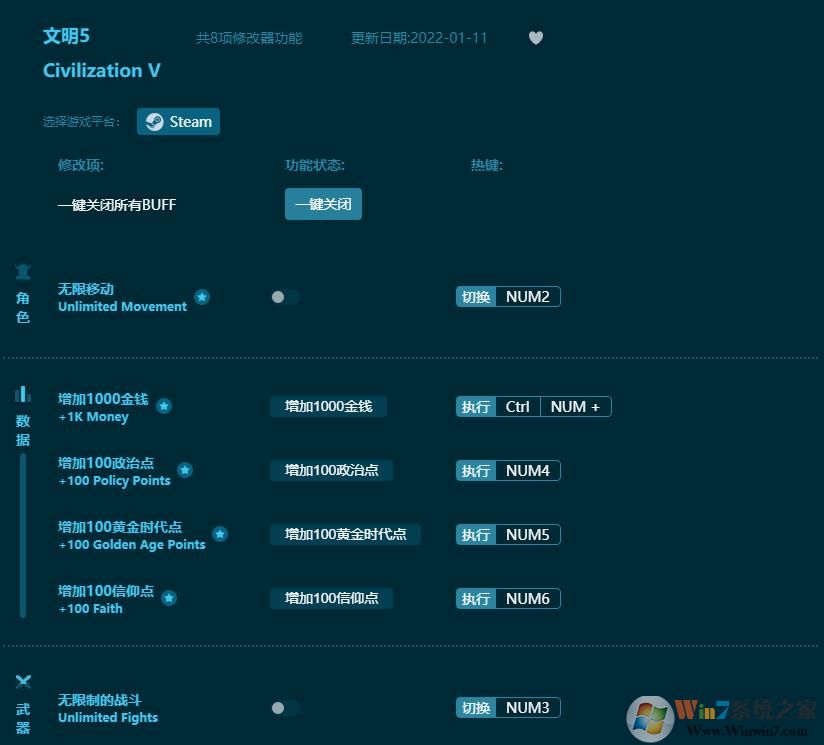Click the Steam logo on the platform button
The height and width of the screenshot is (745, 824).
155,121
